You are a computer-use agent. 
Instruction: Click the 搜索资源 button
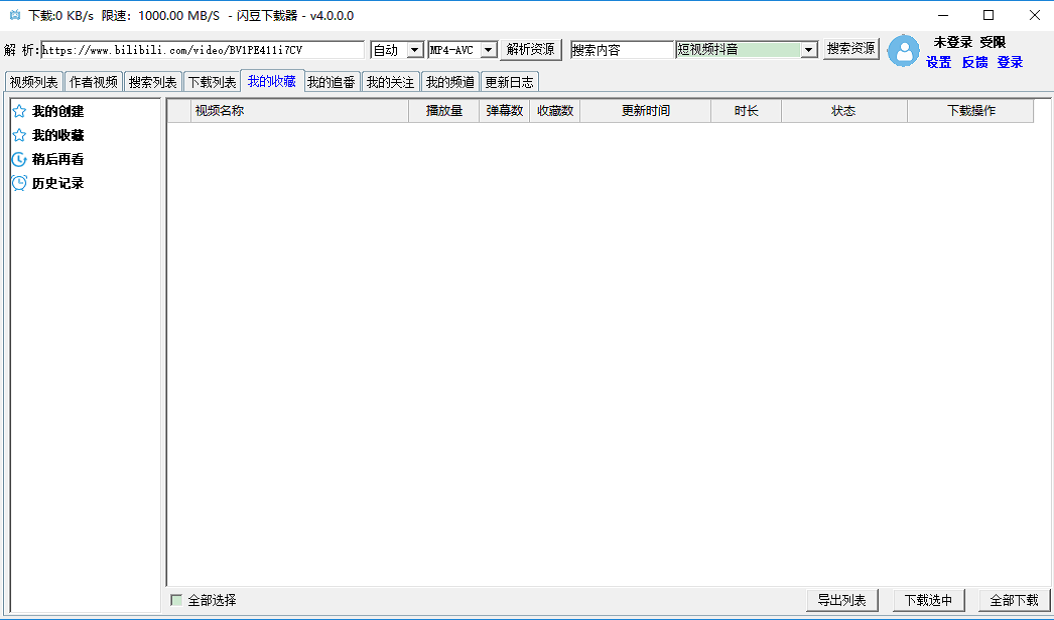coord(850,48)
